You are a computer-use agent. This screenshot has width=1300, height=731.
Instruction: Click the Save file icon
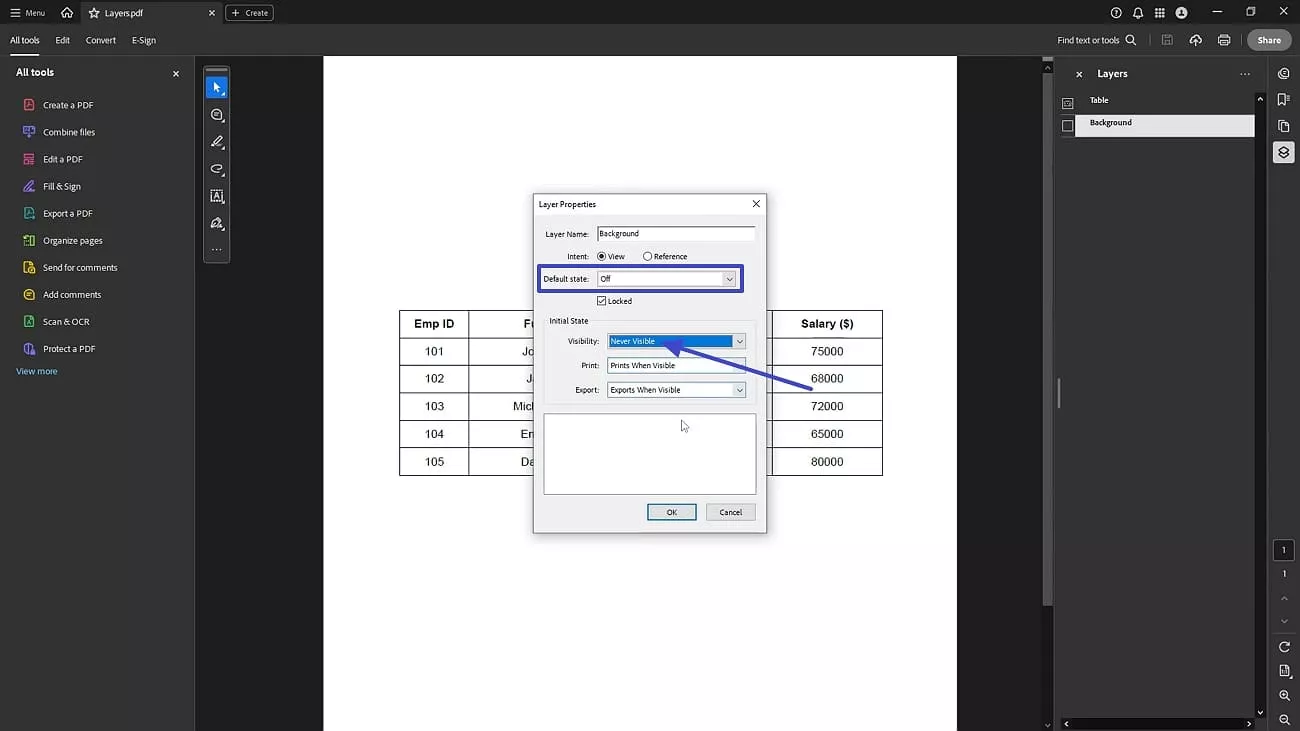coord(1167,40)
